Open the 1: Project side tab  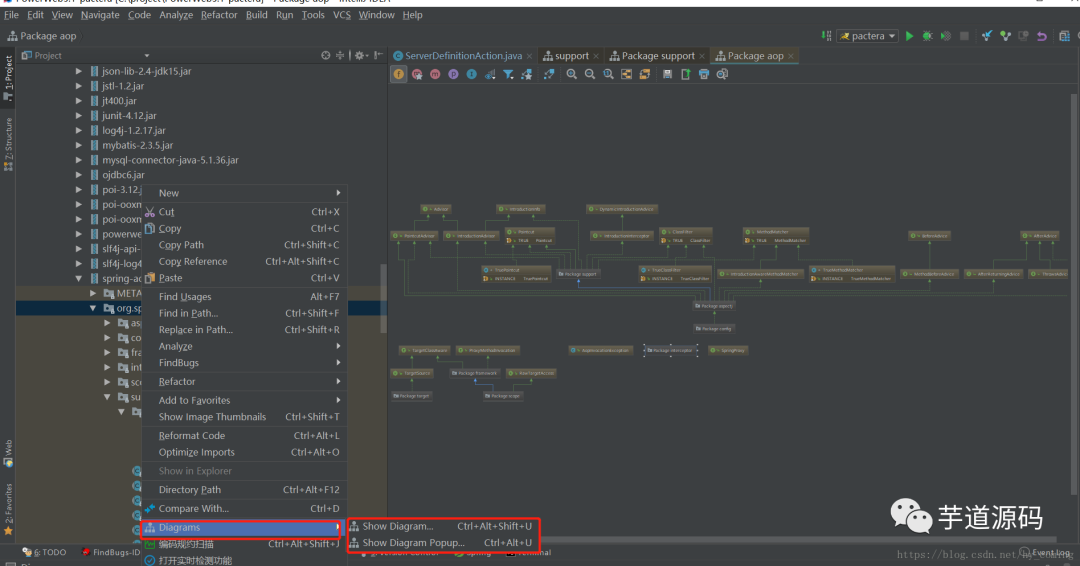pyautogui.click(x=8, y=77)
